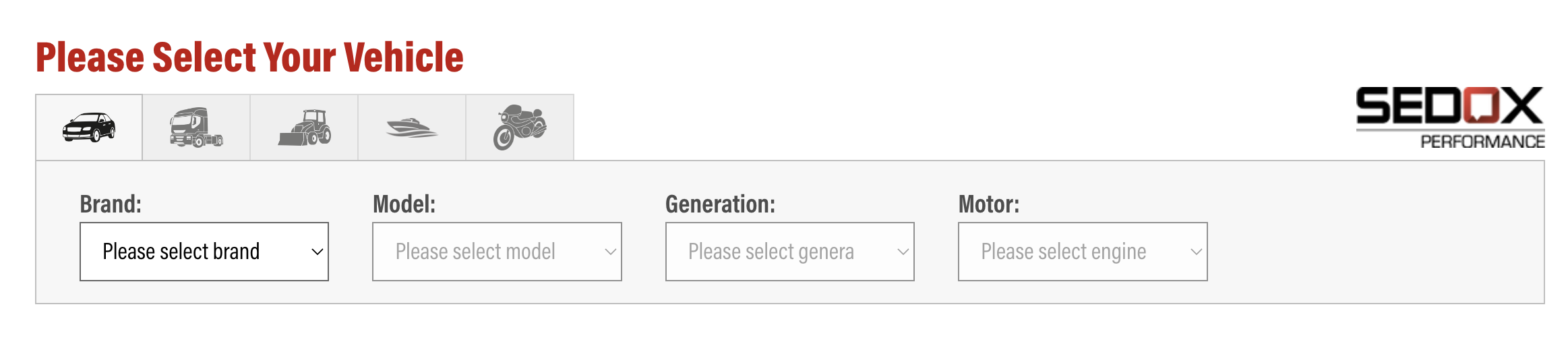Click the chevron arrow on Brand dropdown
Screen dimensions: 1568x340
tap(317, 252)
